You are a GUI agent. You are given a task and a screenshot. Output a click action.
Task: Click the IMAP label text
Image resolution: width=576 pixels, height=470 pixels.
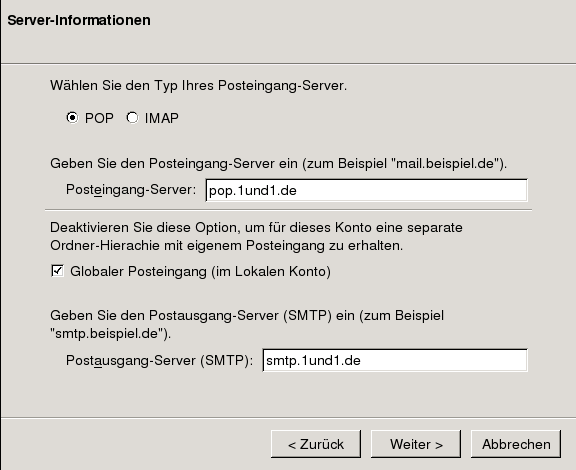pyautogui.click(x=162, y=118)
